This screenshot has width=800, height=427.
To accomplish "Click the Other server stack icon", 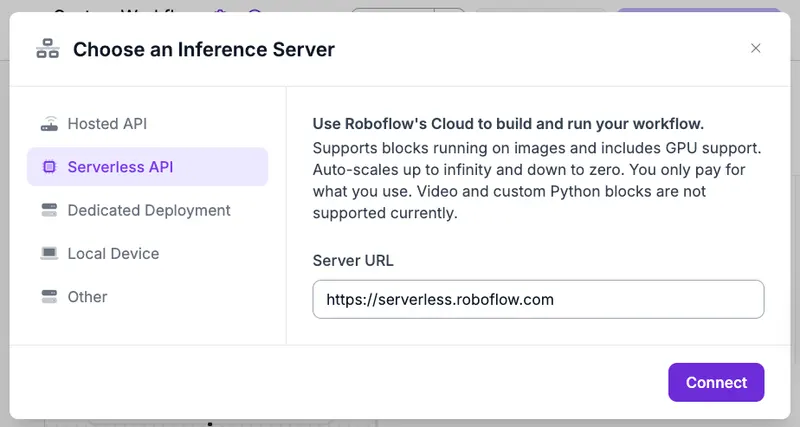I will [49, 297].
